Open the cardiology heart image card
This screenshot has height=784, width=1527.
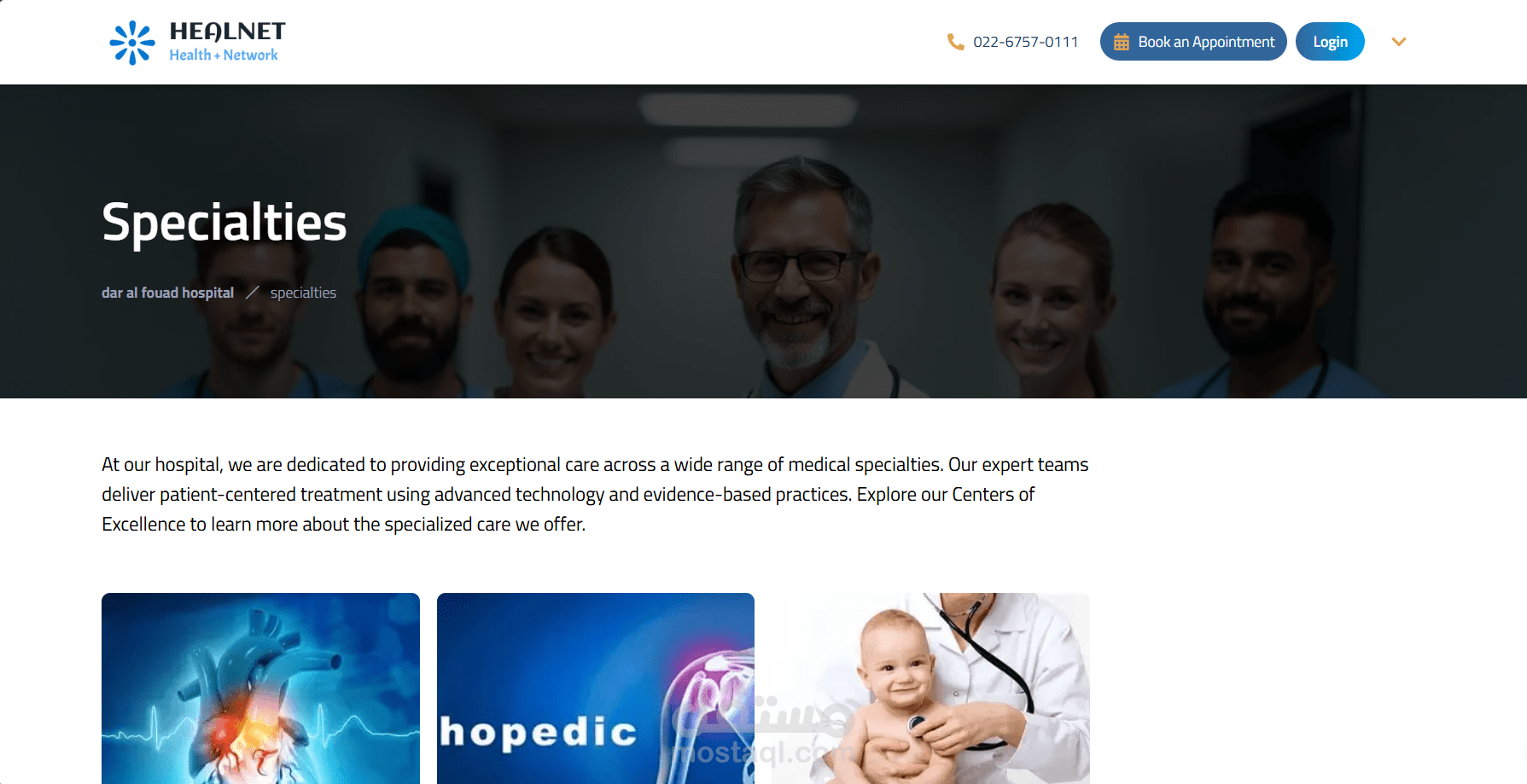[260, 688]
